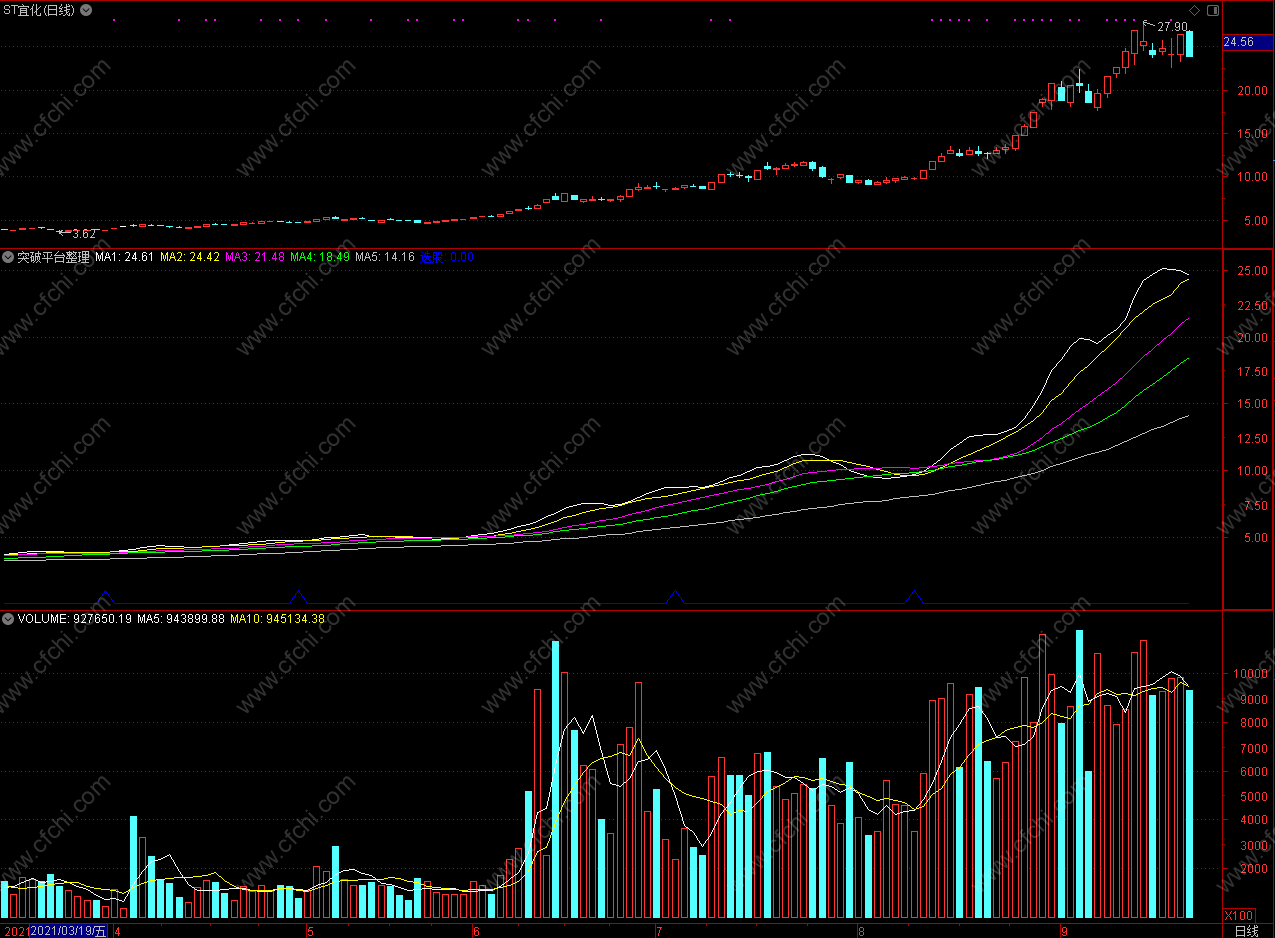Click month marker 8 on time axis
Viewport: 1275px width, 938px height.
point(862,931)
